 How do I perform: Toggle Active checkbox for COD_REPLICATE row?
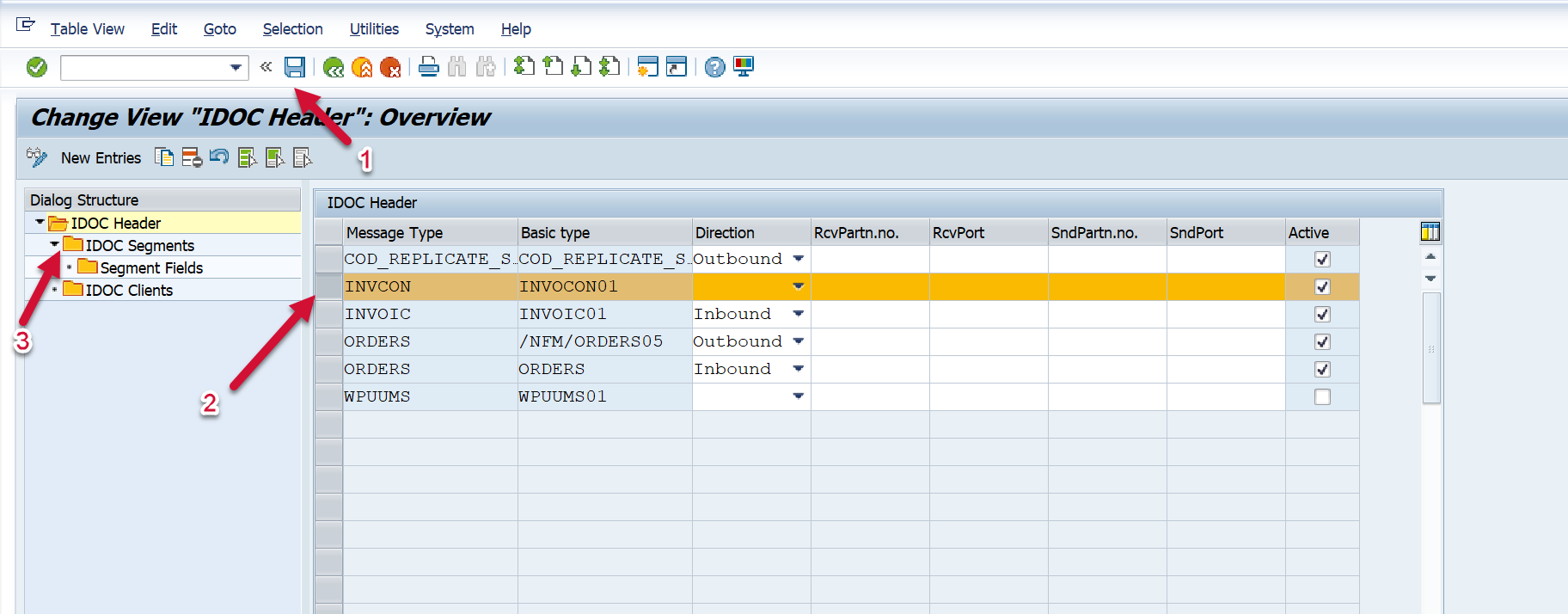tap(1322, 260)
